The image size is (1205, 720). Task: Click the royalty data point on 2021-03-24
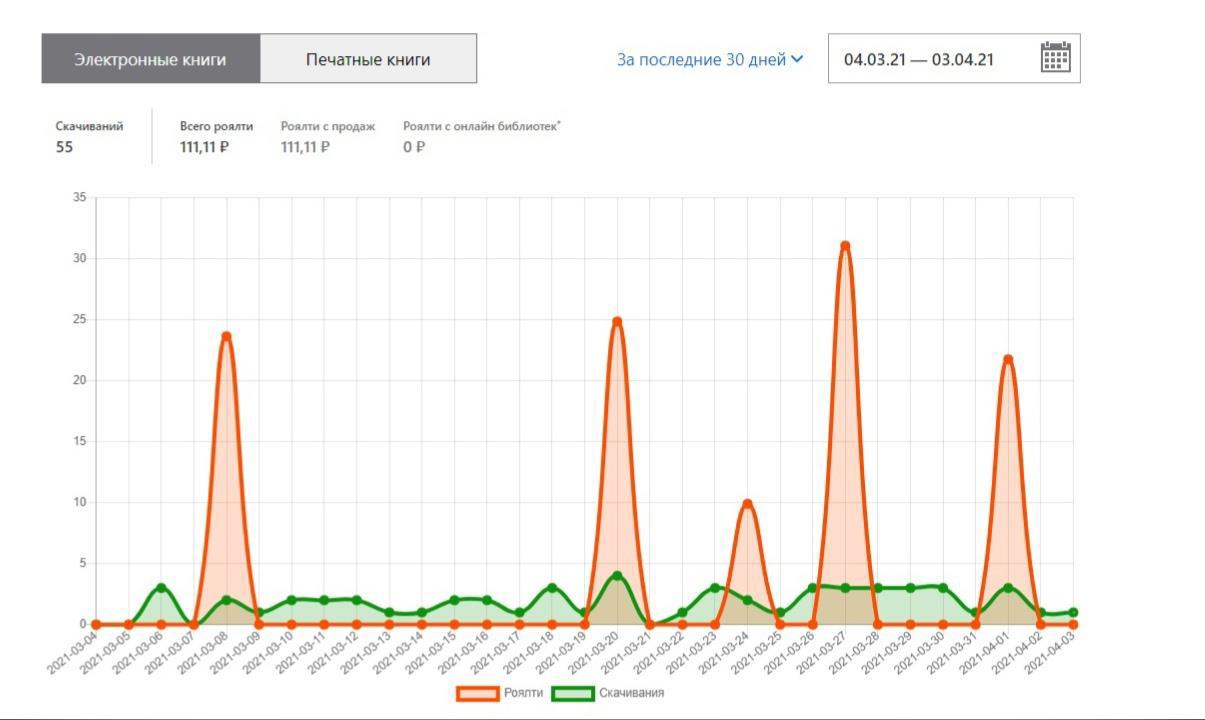(x=747, y=504)
